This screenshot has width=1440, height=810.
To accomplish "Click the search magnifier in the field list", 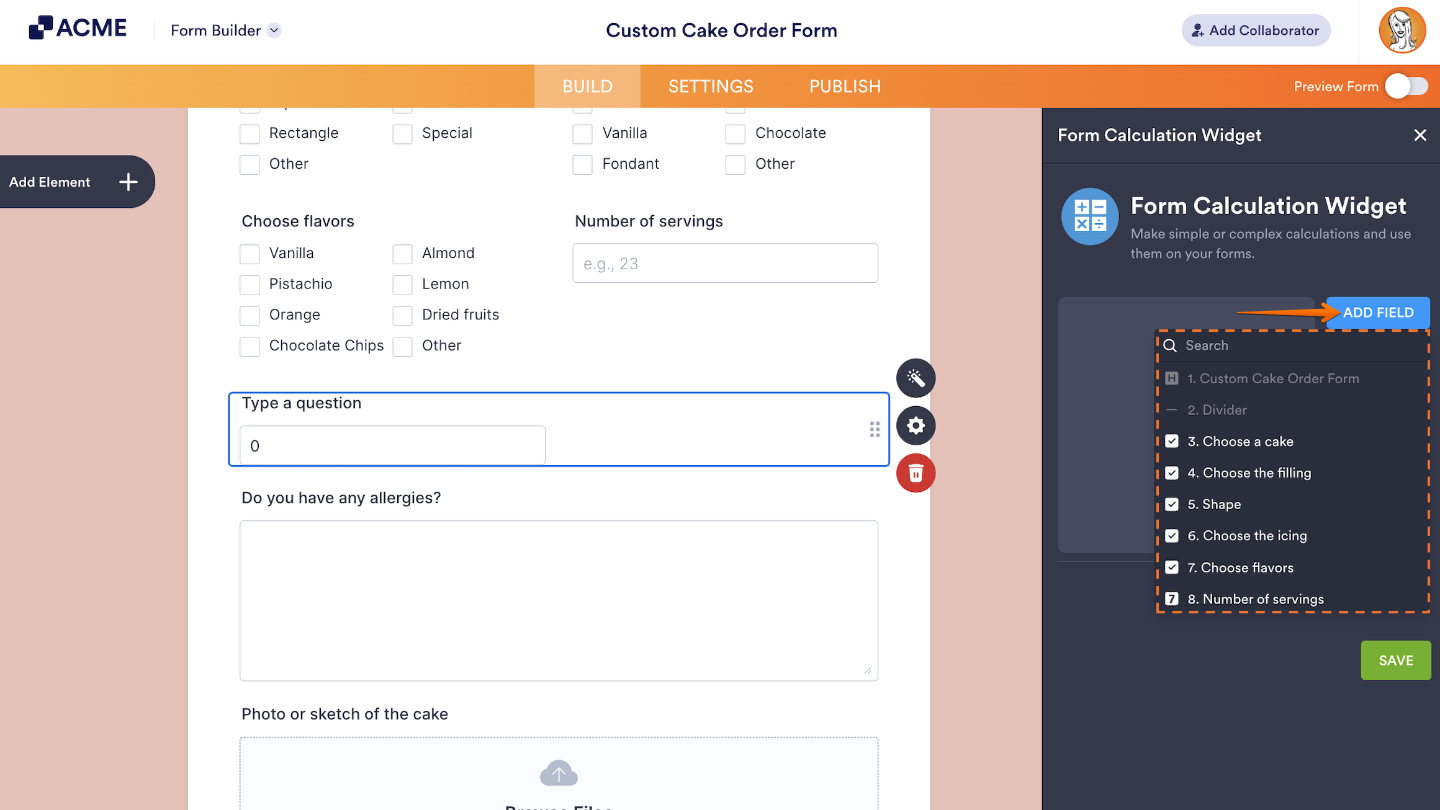I will pos(1170,345).
